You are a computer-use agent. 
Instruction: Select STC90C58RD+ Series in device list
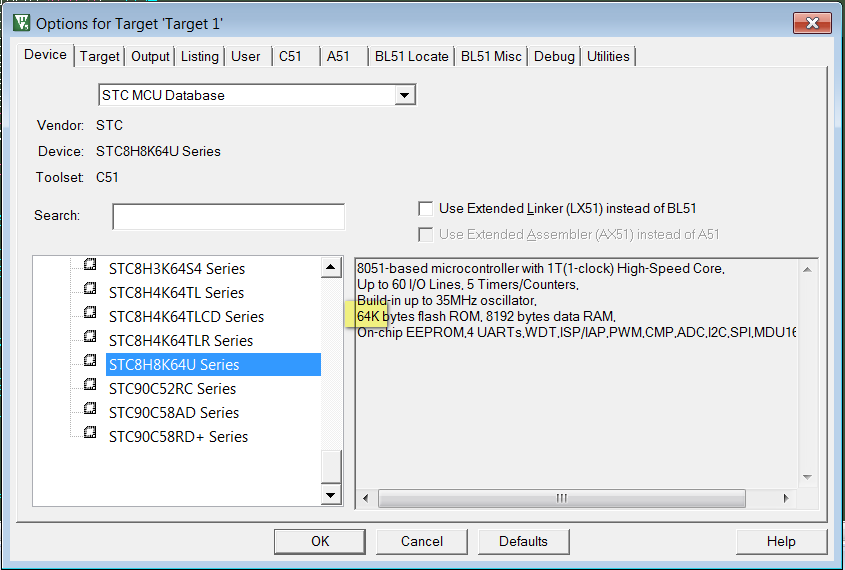[x=178, y=437]
